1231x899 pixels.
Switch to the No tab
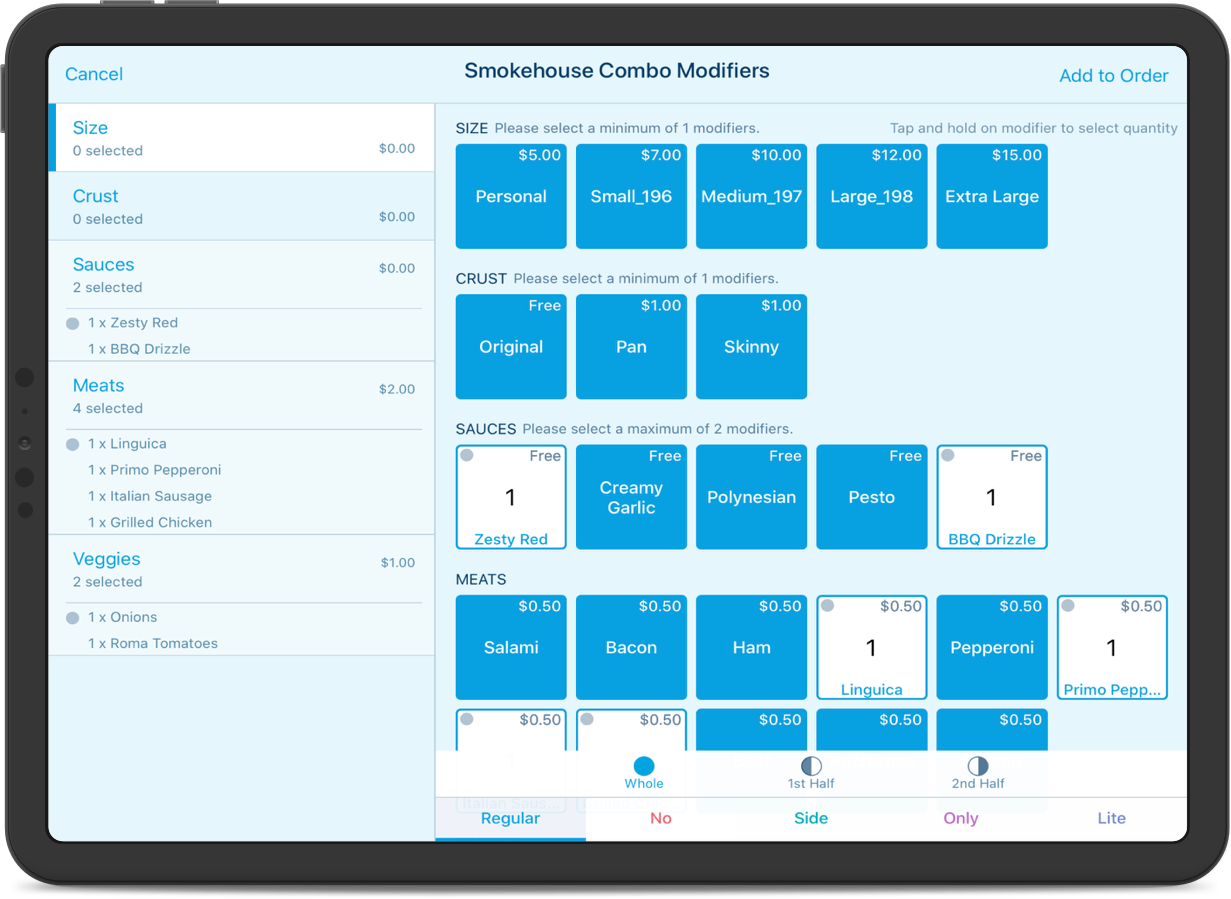click(x=660, y=818)
